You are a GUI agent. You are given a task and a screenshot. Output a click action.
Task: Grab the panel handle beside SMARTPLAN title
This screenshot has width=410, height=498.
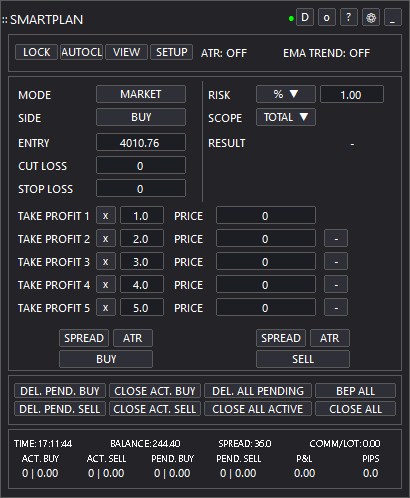[x=5, y=20]
